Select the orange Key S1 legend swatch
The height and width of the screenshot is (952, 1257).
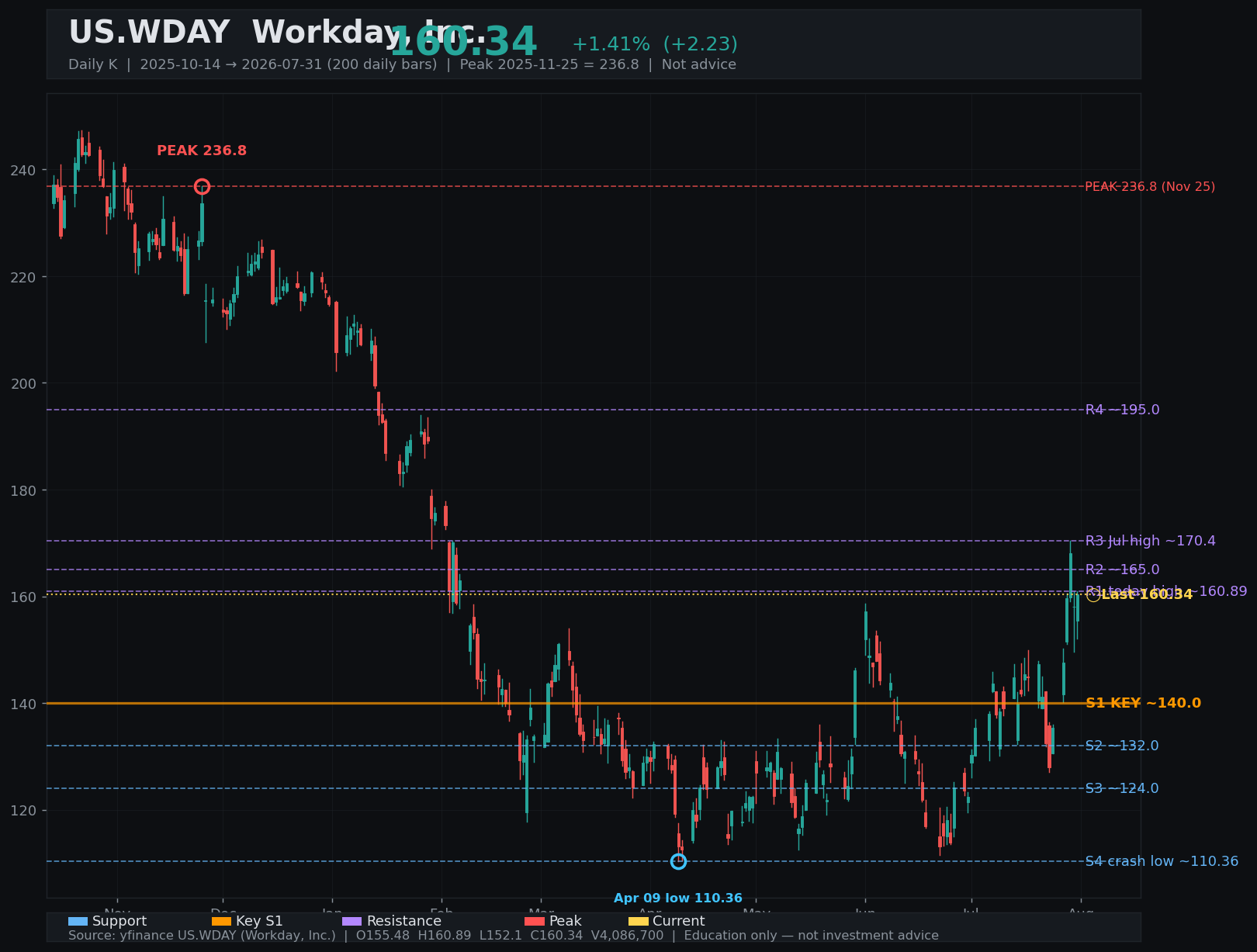(x=221, y=921)
